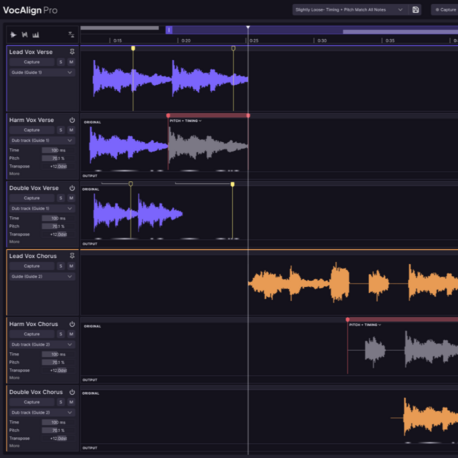
Task: Mute the Harm Vox Verse track
Action: tap(71, 130)
